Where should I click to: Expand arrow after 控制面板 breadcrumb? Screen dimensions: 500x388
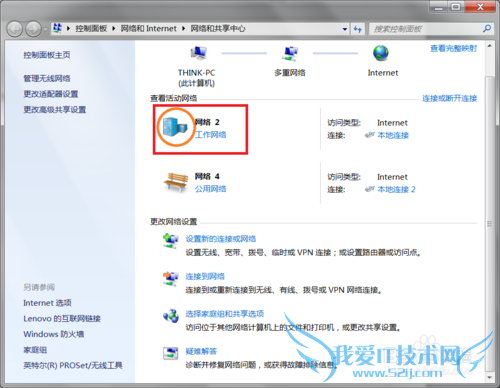point(114,29)
